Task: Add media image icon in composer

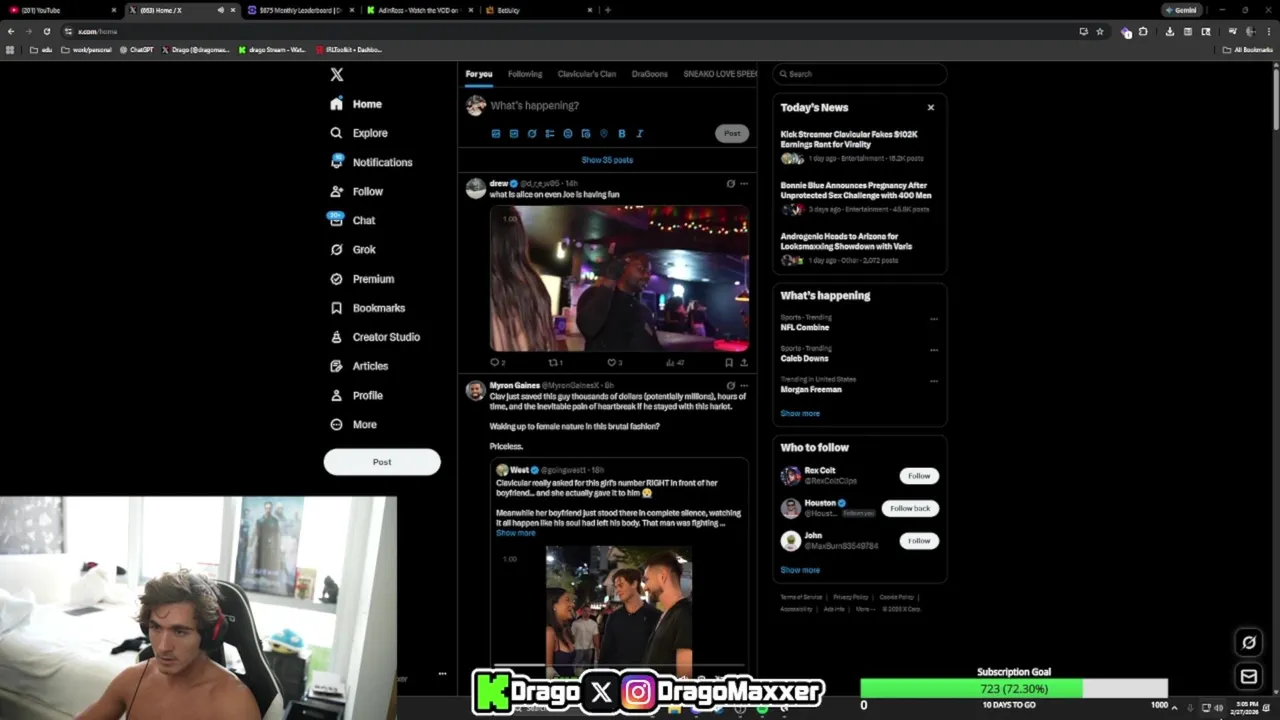Action: pos(496,133)
